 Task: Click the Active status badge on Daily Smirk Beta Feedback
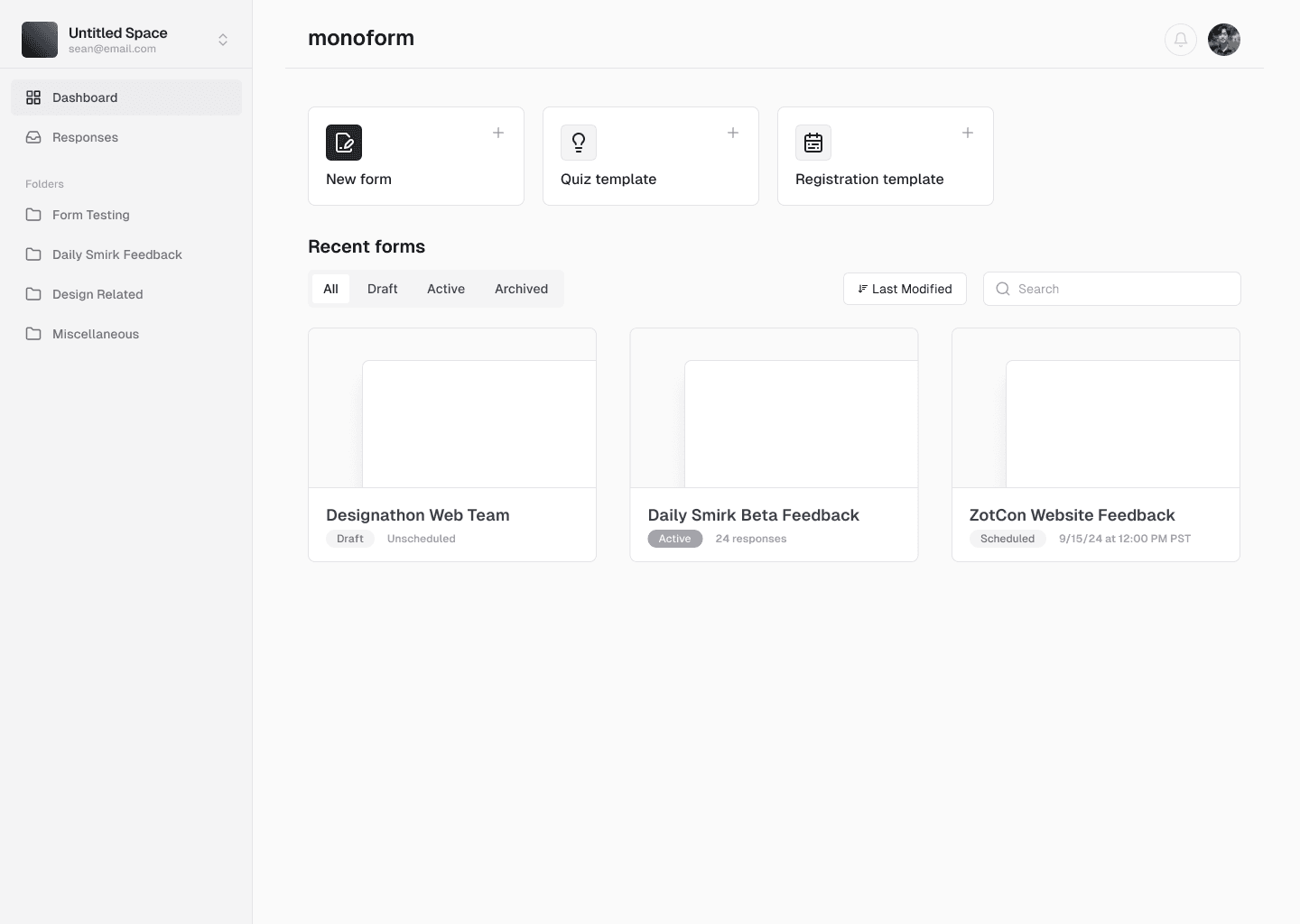point(674,539)
